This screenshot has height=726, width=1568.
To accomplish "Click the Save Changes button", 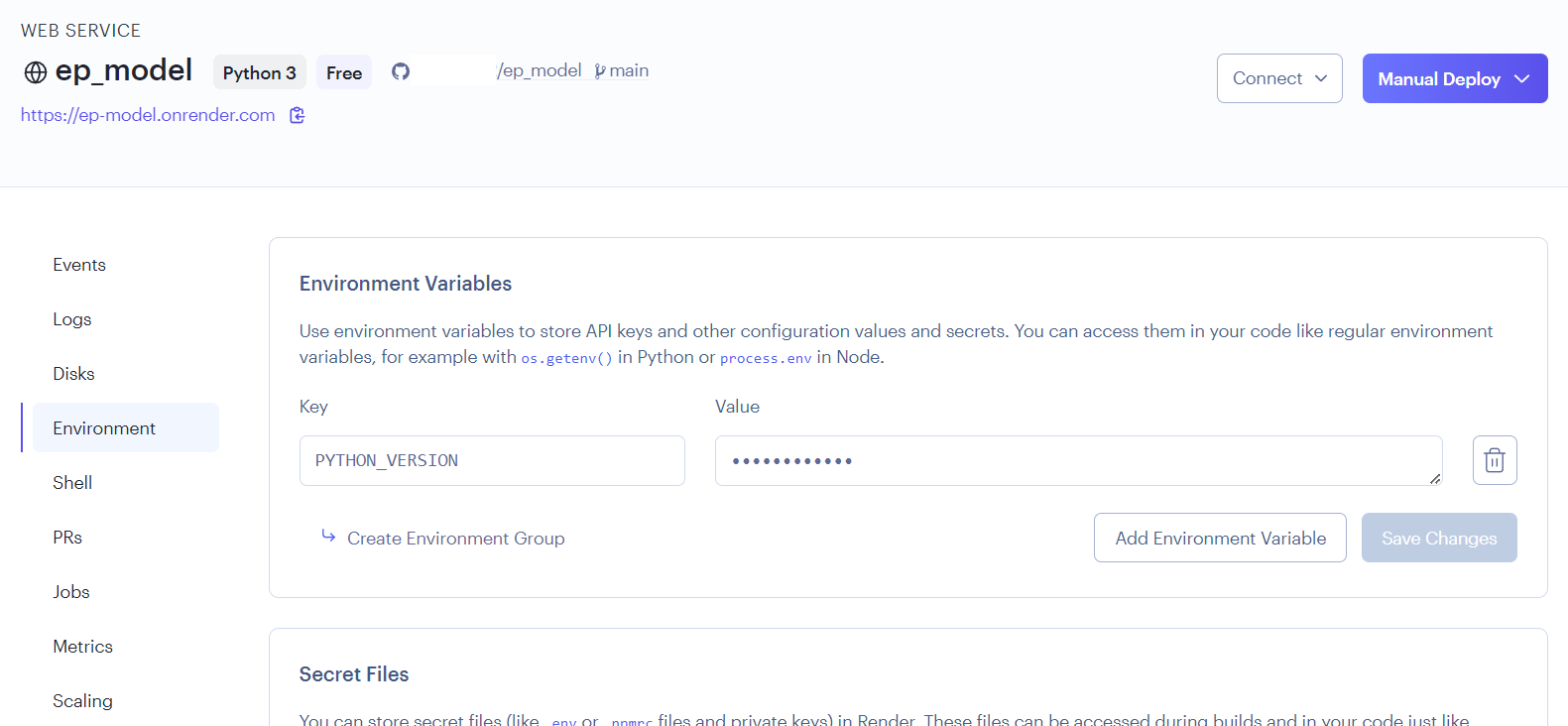I will pyautogui.click(x=1439, y=538).
